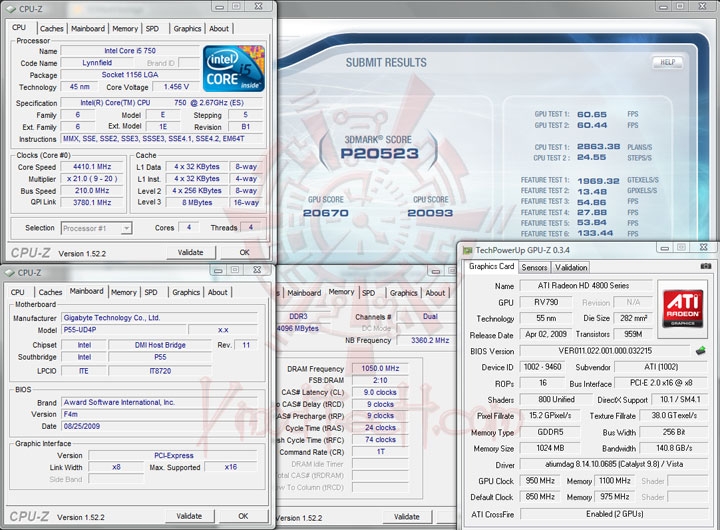Screen dimensions: 720x530
Task: Click the CPU score 20093
Action: [x=430, y=213]
